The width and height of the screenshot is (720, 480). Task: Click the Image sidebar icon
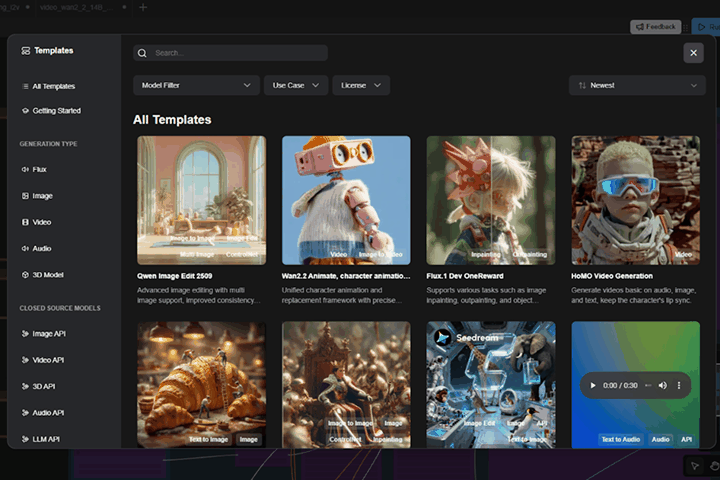[x=25, y=196]
